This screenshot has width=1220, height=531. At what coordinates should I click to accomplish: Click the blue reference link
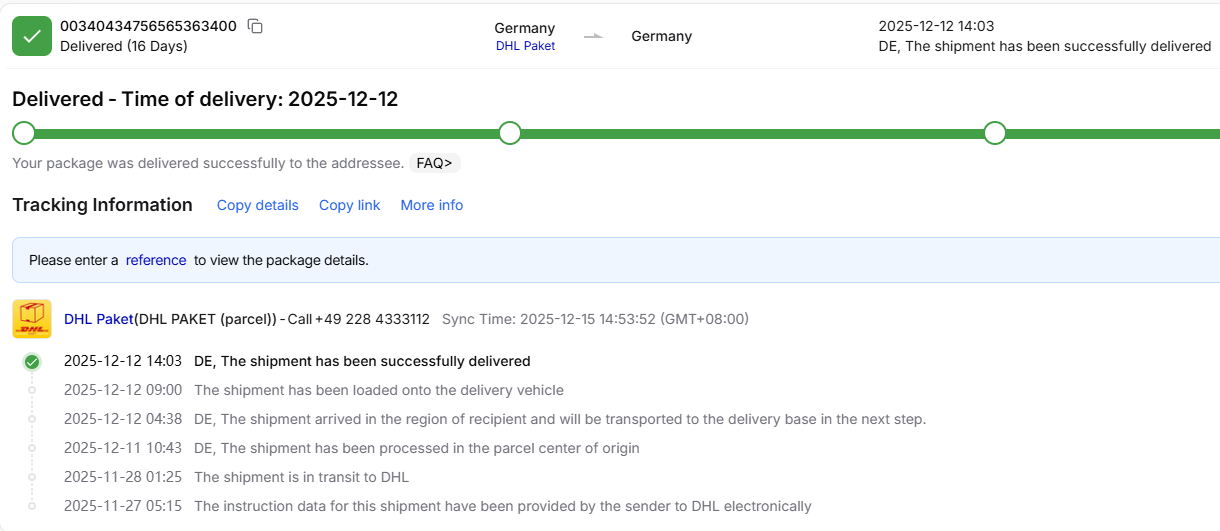point(156,260)
